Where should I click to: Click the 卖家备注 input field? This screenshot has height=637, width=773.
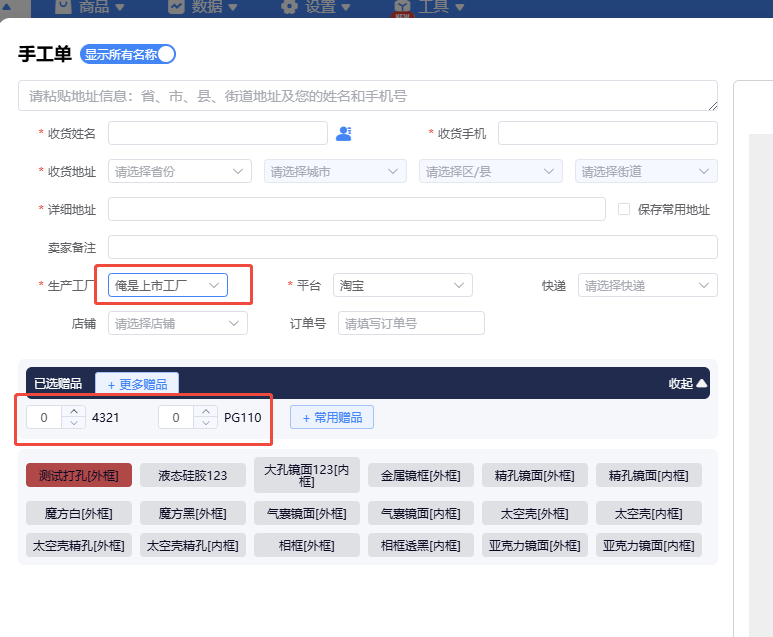pos(413,247)
